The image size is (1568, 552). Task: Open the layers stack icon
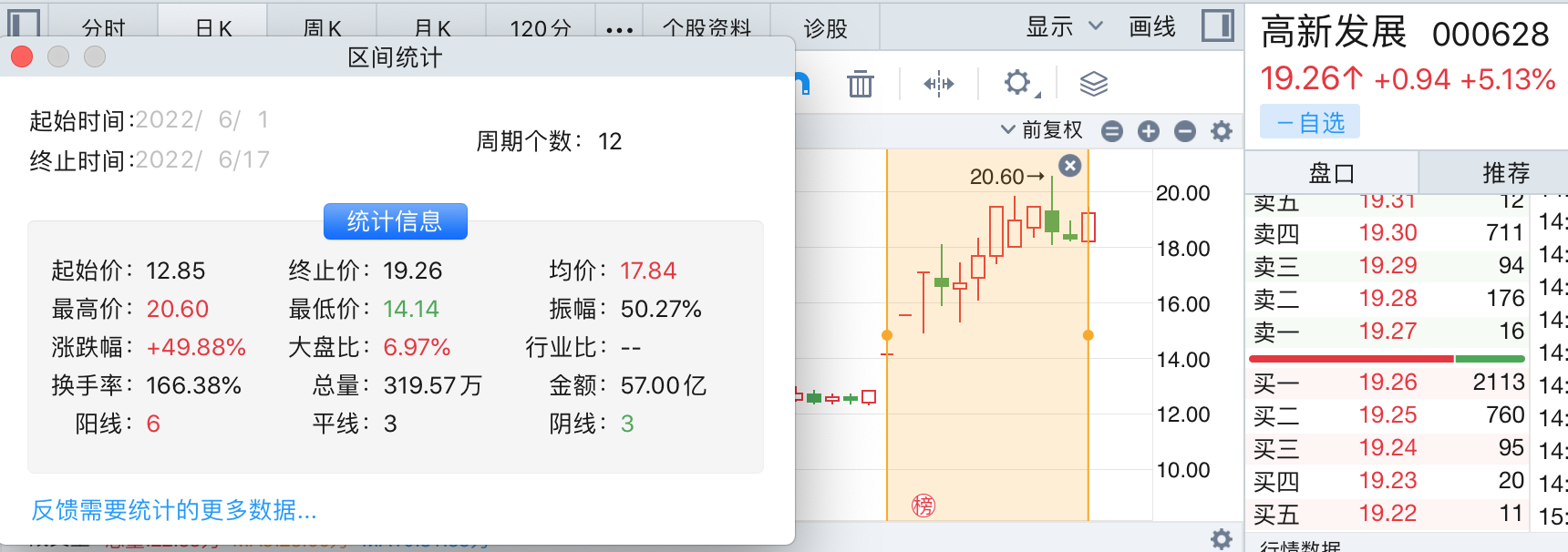(x=1093, y=84)
